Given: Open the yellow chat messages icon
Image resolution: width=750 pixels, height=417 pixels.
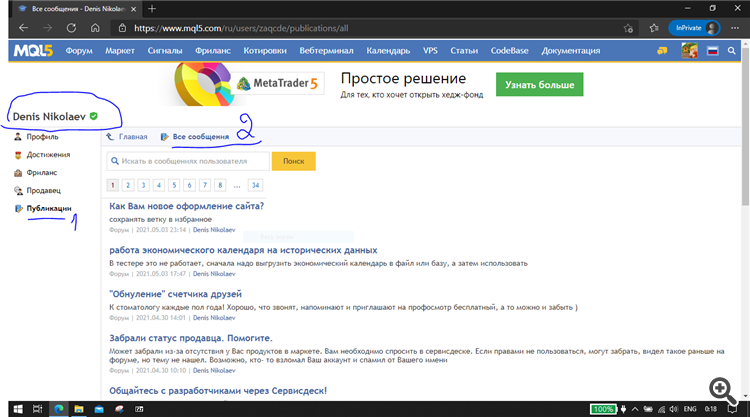Looking at the screenshot, I should [x=662, y=51].
